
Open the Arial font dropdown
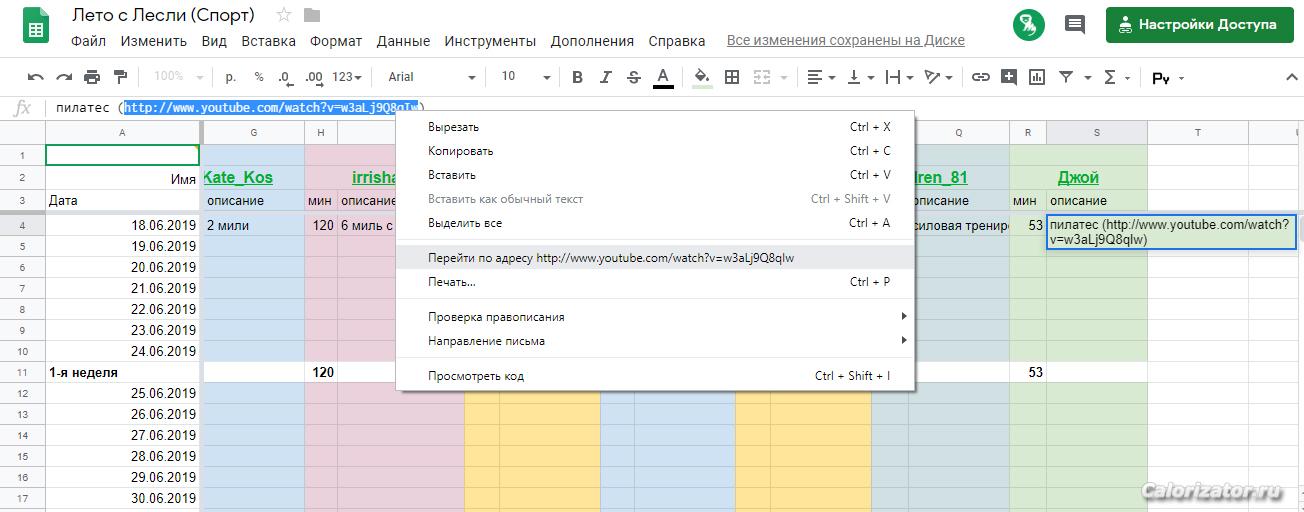point(430,77)
